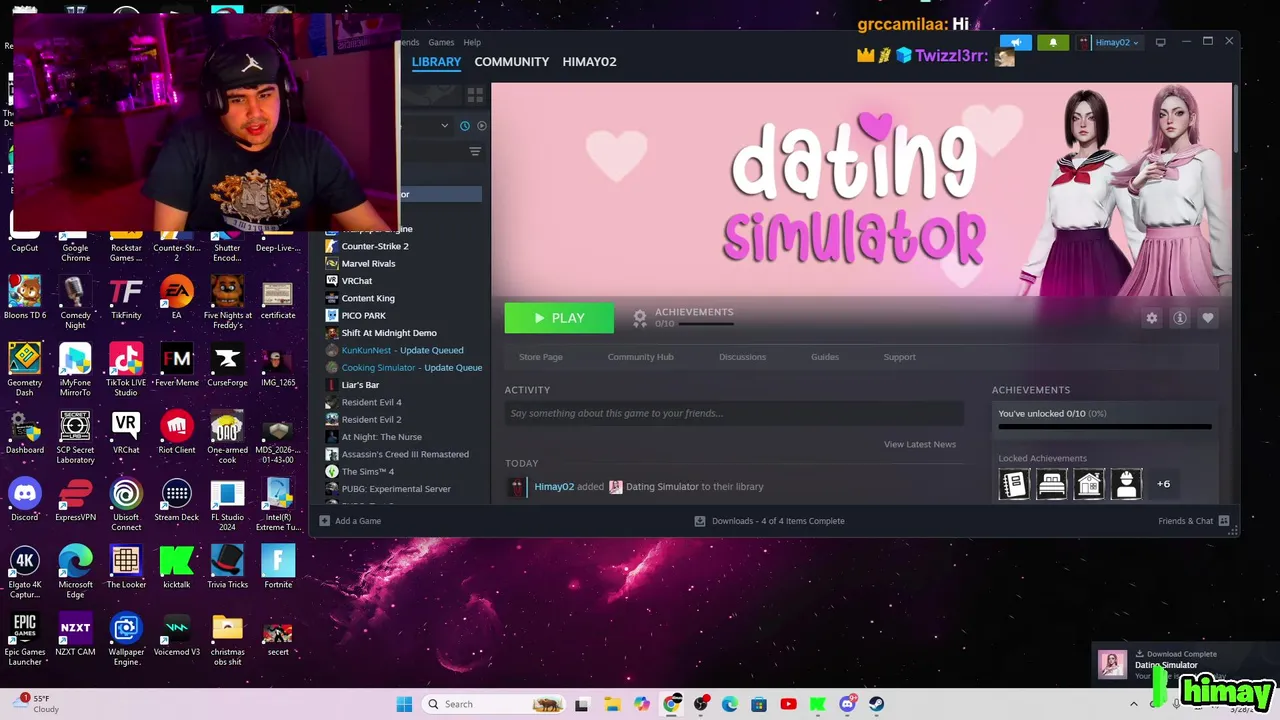1280x720 pixels.
Task: Click the house locked achievement icon
Action: tap(1089, 484)
